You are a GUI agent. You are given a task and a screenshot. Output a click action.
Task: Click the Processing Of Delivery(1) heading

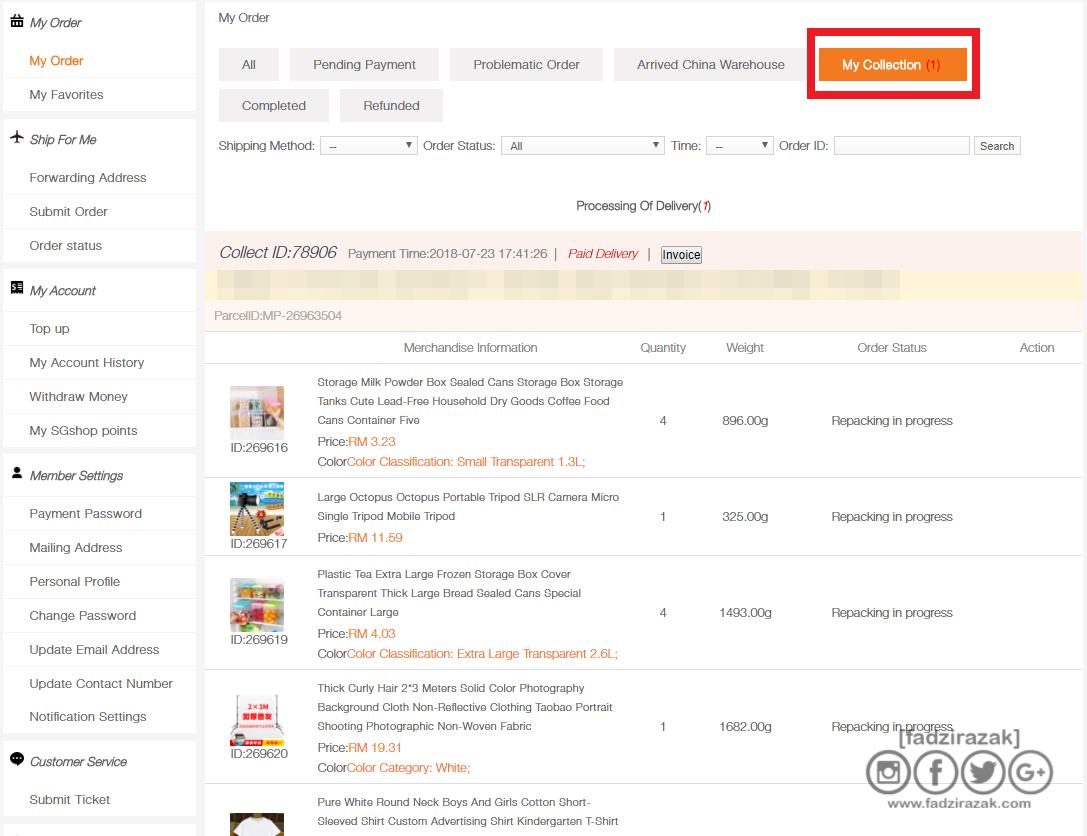pos(643,206)
